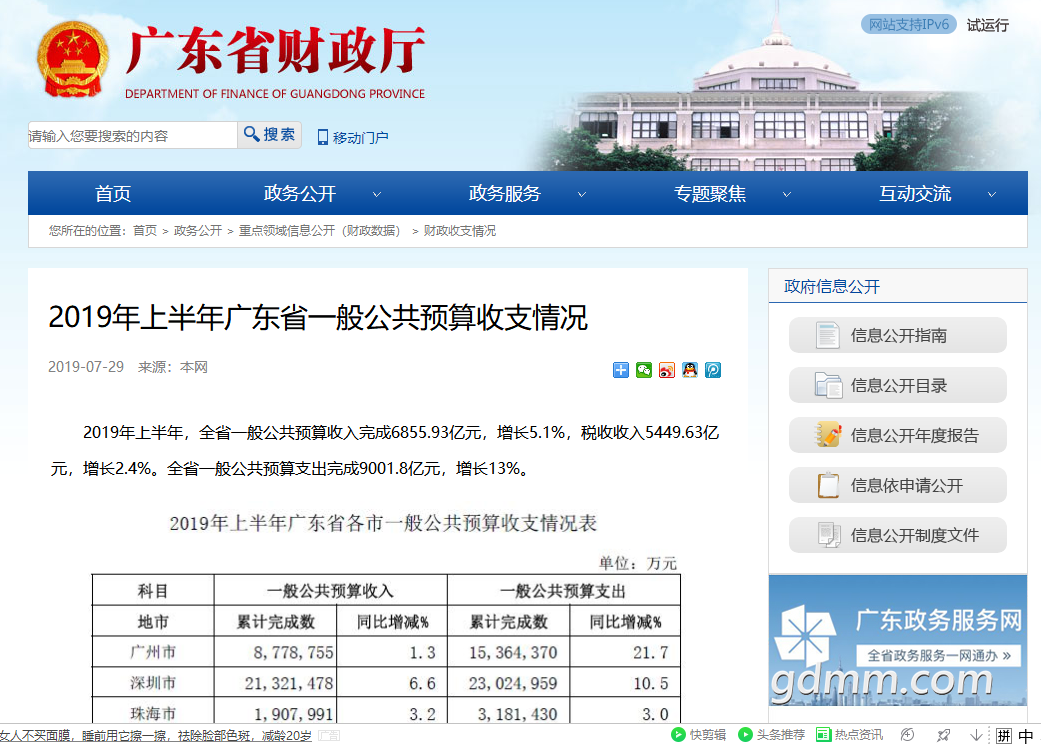Screen dimensions: 1041x744
Task: Click the 搜索 search button
Action: coord(270,135)
